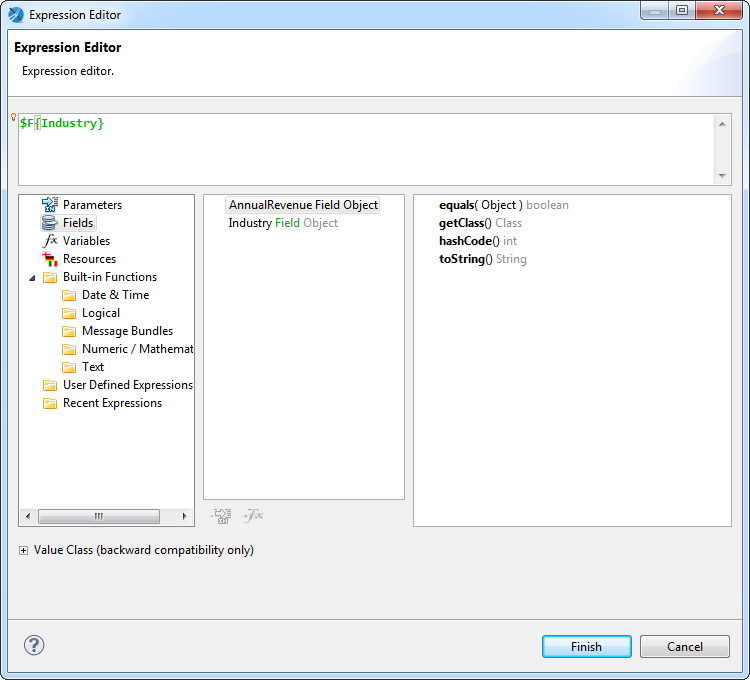Click the disabled fx icon below the list

point(254,515)
